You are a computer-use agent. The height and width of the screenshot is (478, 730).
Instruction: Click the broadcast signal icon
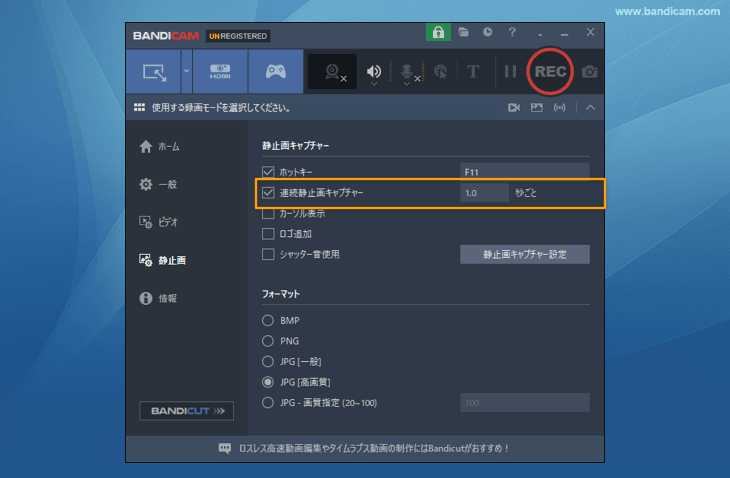point(560,108)
